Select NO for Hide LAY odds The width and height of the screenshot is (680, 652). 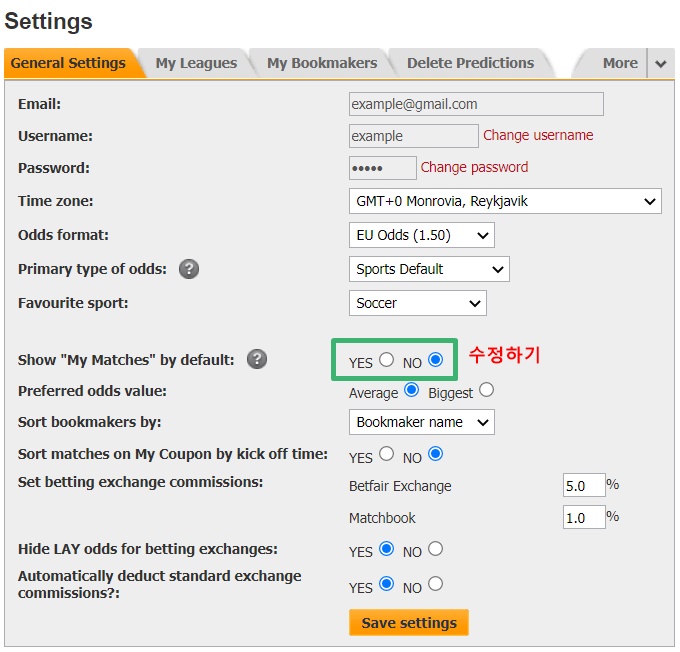point(435,549)
